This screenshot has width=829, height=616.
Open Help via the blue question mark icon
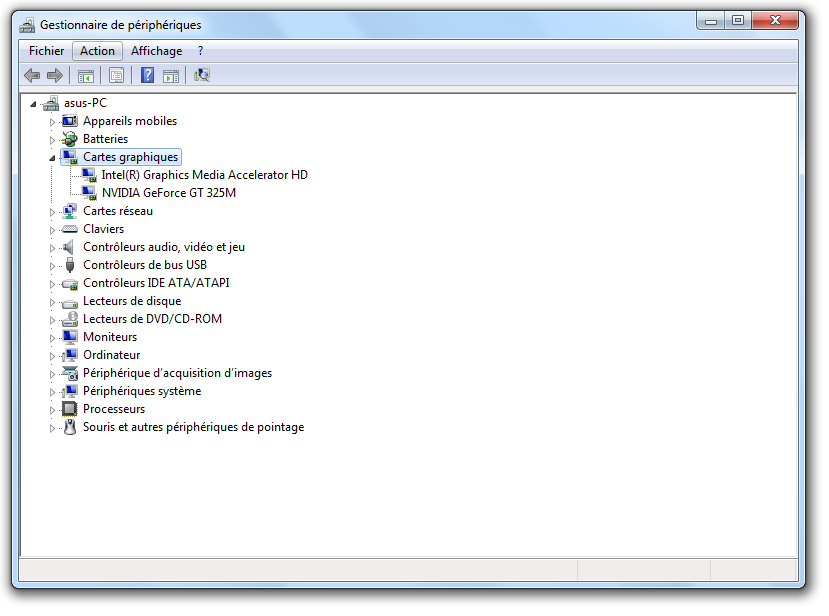(x=148, y=75)
